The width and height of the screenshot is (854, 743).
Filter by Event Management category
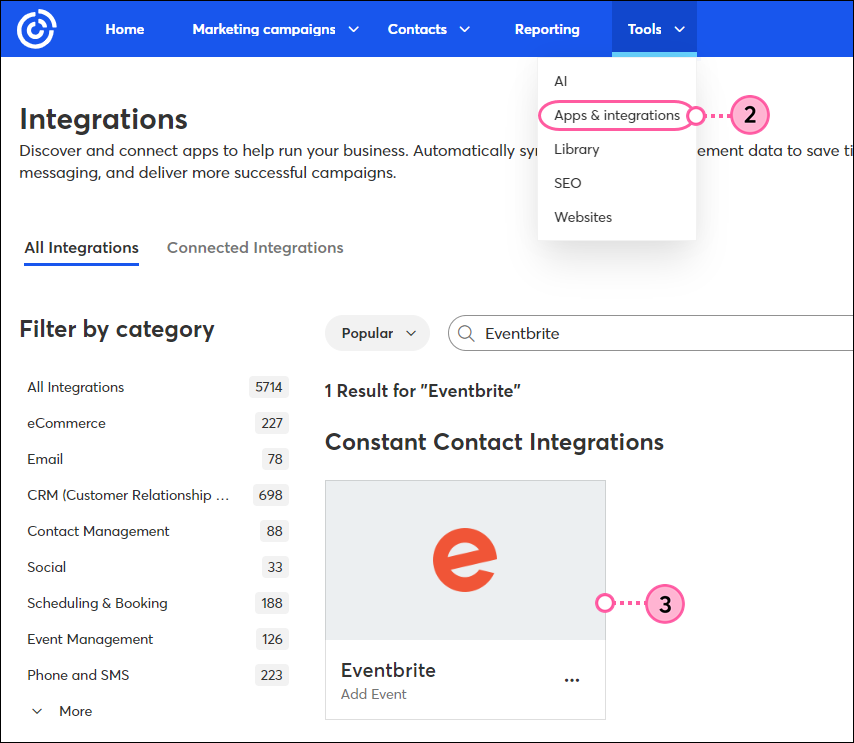(90, 639)
